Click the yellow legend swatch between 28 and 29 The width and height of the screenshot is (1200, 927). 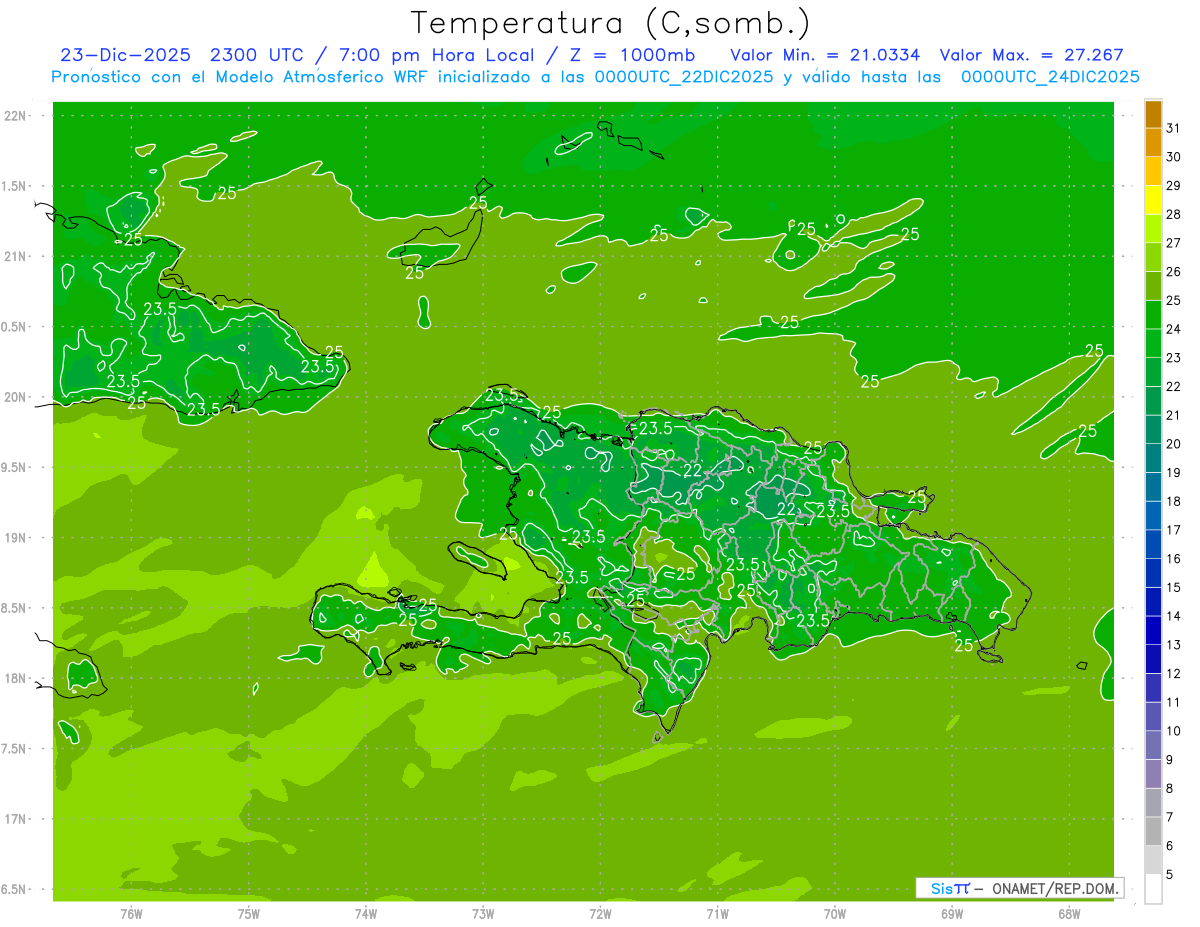pos(1153,200)
